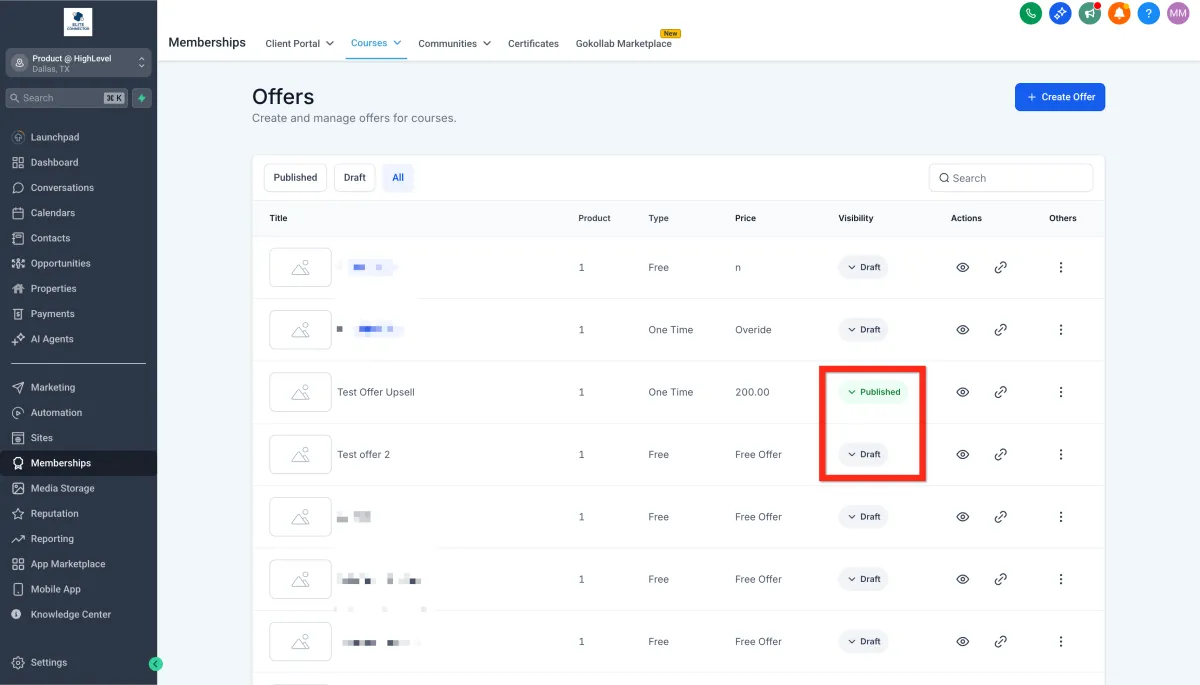Select Memberships in sidebar

click(79, 463)
